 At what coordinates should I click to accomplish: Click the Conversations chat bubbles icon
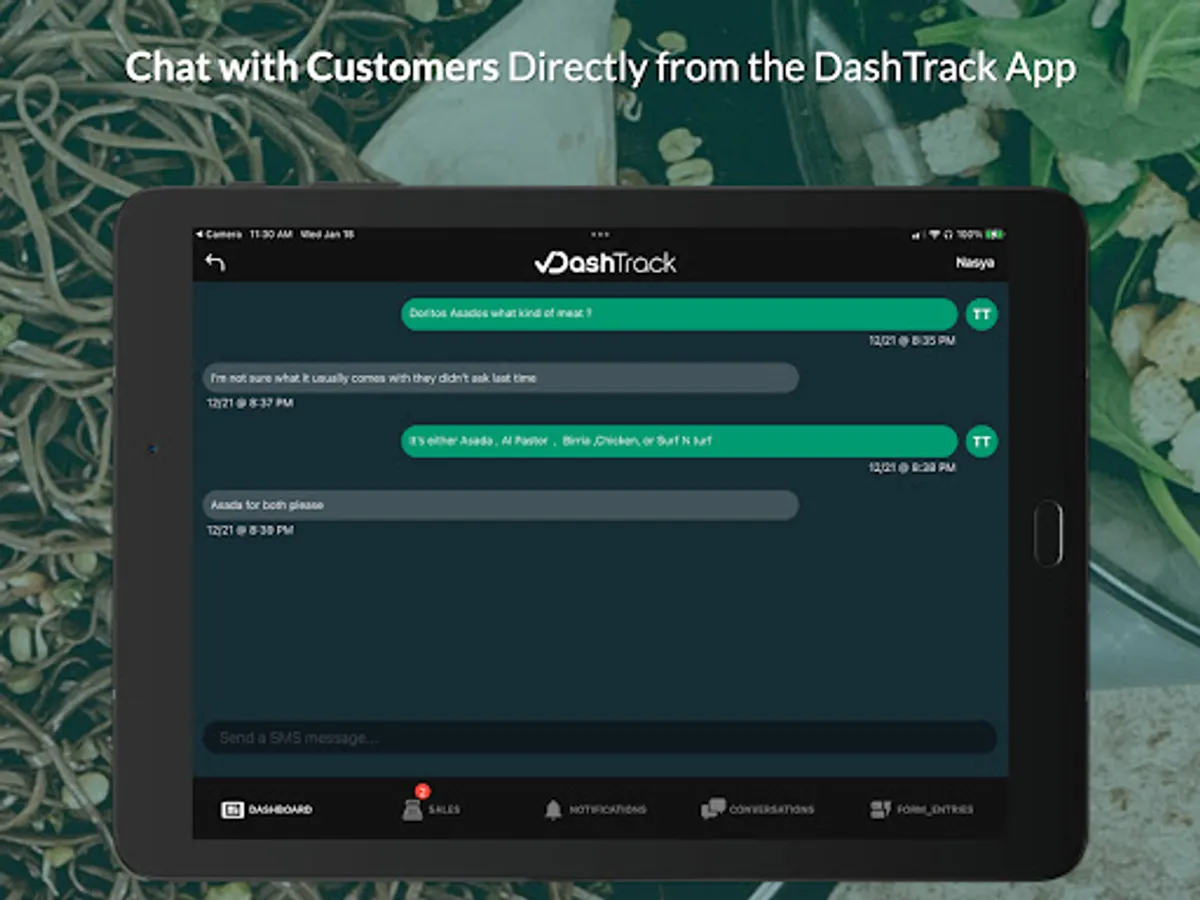(713, 809)
